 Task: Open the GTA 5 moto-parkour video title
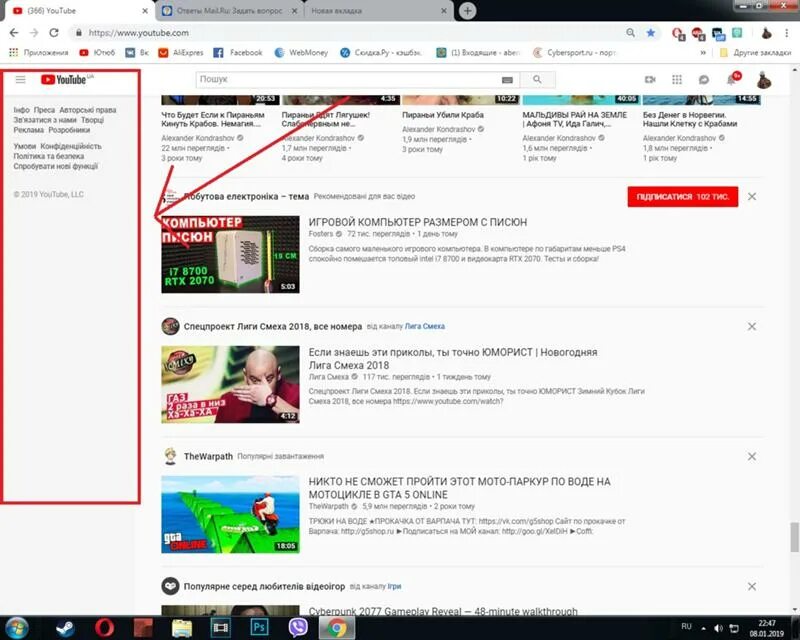tap(459, 488)
